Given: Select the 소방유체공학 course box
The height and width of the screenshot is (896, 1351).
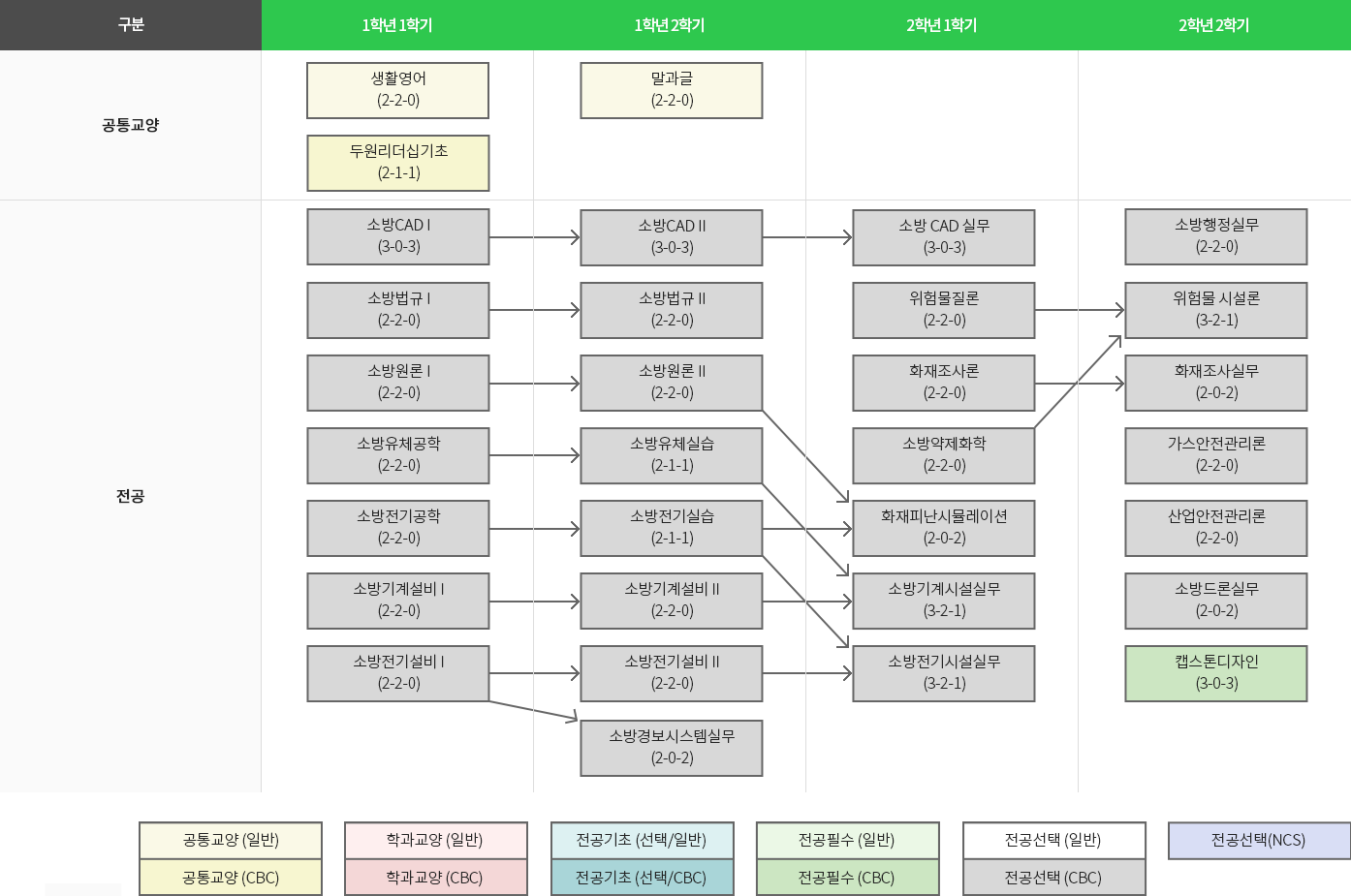Looking at the screenshot, I should point(398,455).
